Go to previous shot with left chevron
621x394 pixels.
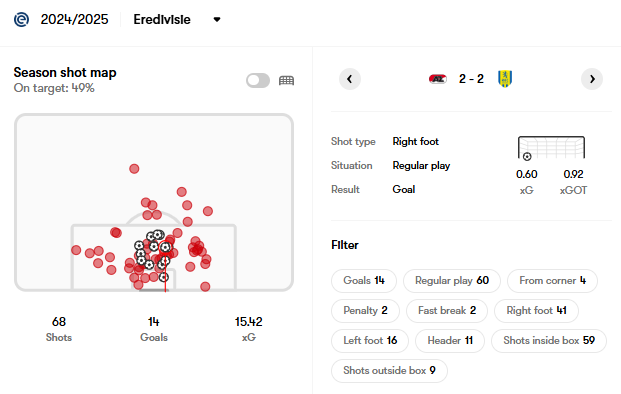350,79
